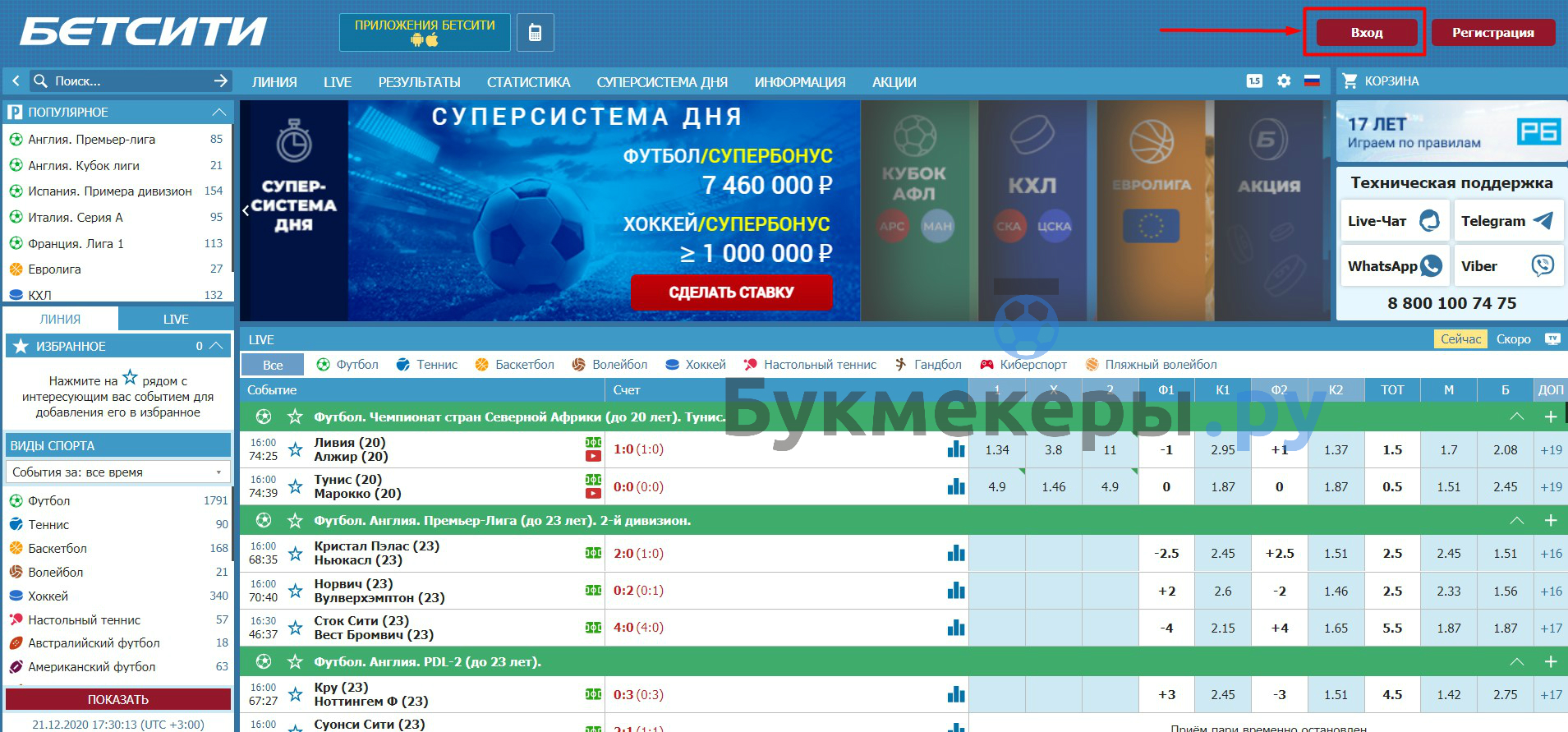The height and width of the screenshot is (732, 1568).
Task: Favorite the Сток Сити vs Вест Бромвич star
Action: 295,628
